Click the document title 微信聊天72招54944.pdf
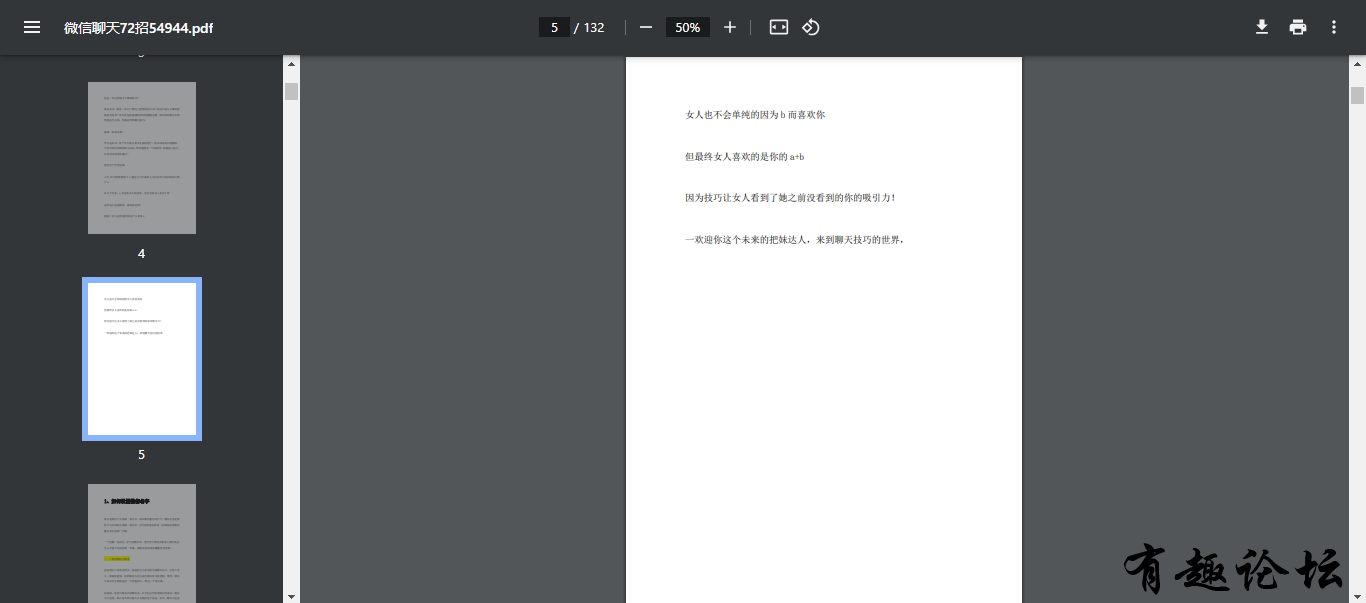The height and width of the screenshot is (603, 1366). tap(139, 27)
